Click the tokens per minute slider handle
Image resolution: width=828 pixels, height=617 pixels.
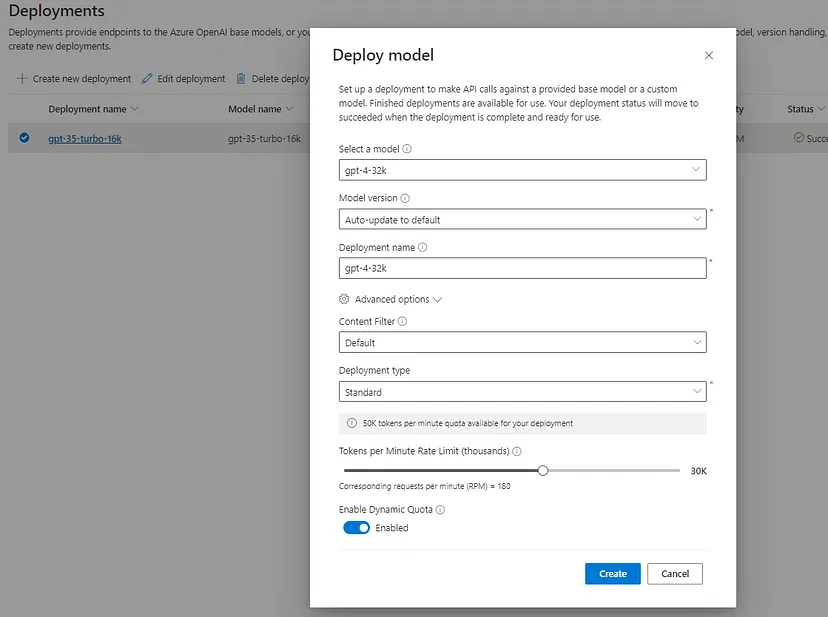(543, 470)
